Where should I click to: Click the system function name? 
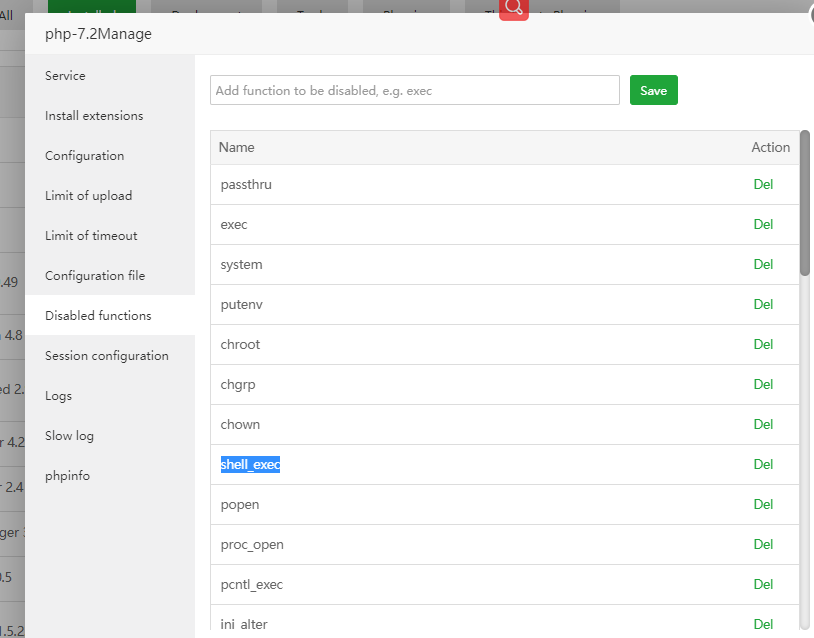click(x=241, y=265)
